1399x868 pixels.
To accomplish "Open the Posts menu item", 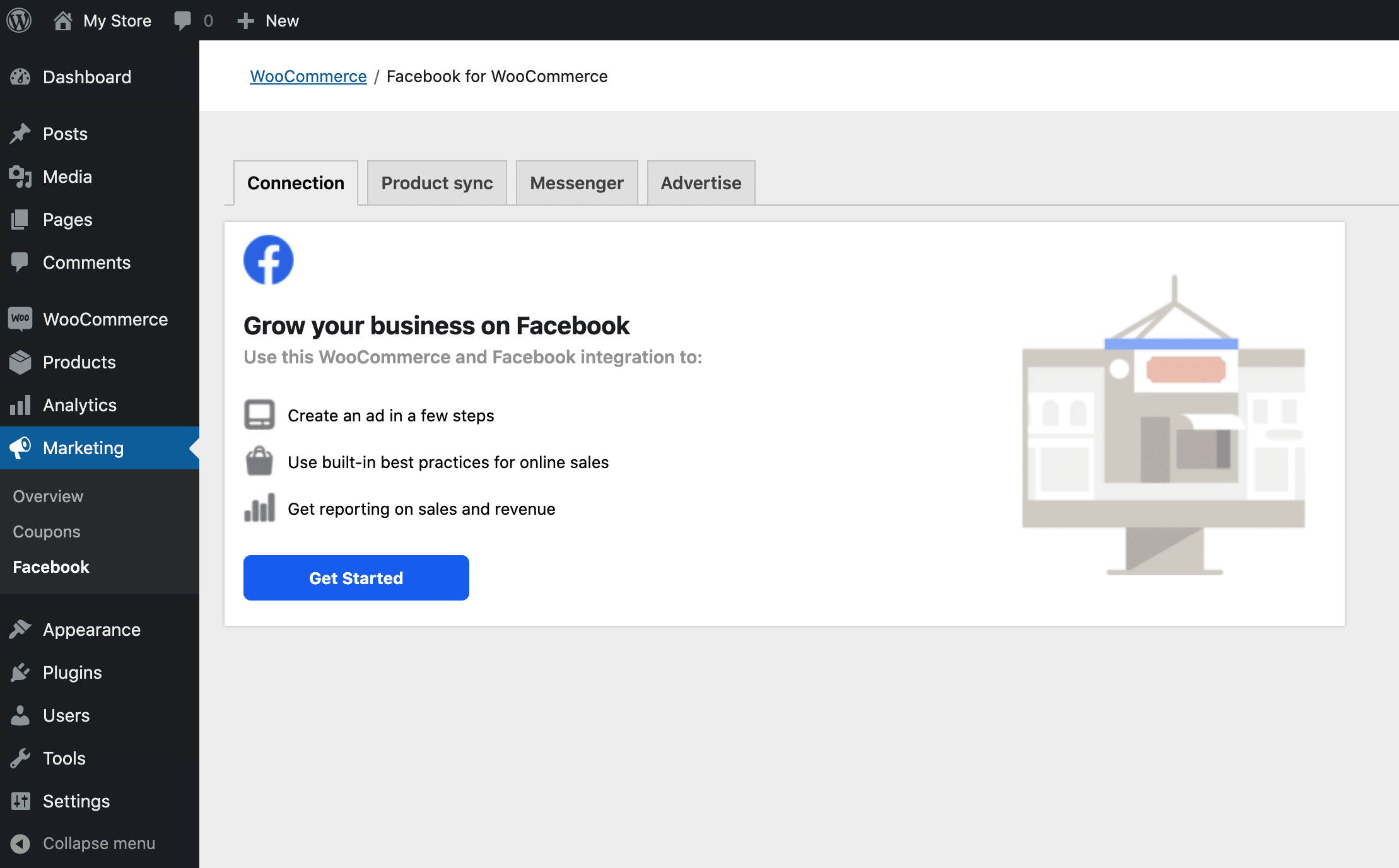I will (100, 134).
